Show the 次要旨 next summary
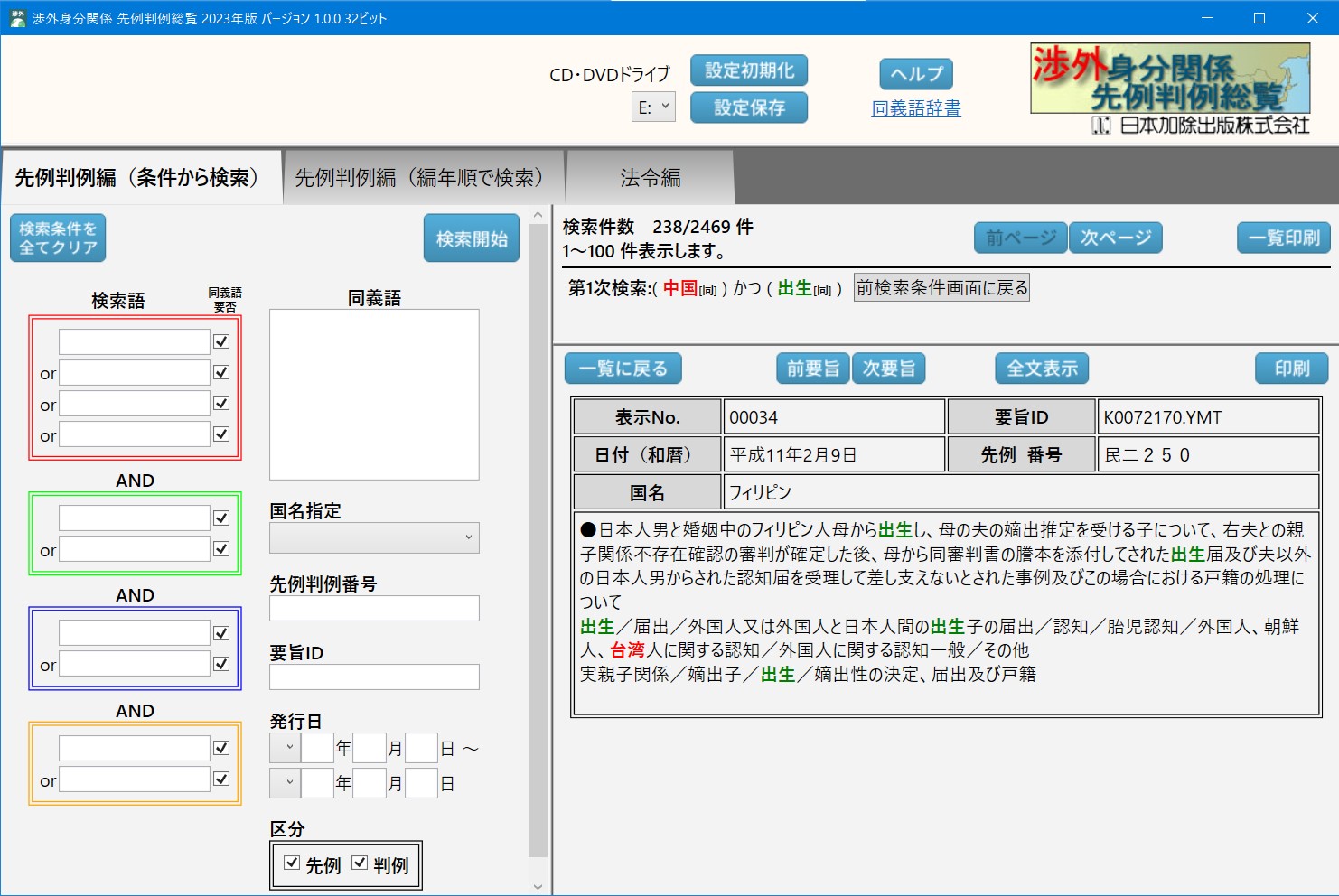 [x=888, y=369]
